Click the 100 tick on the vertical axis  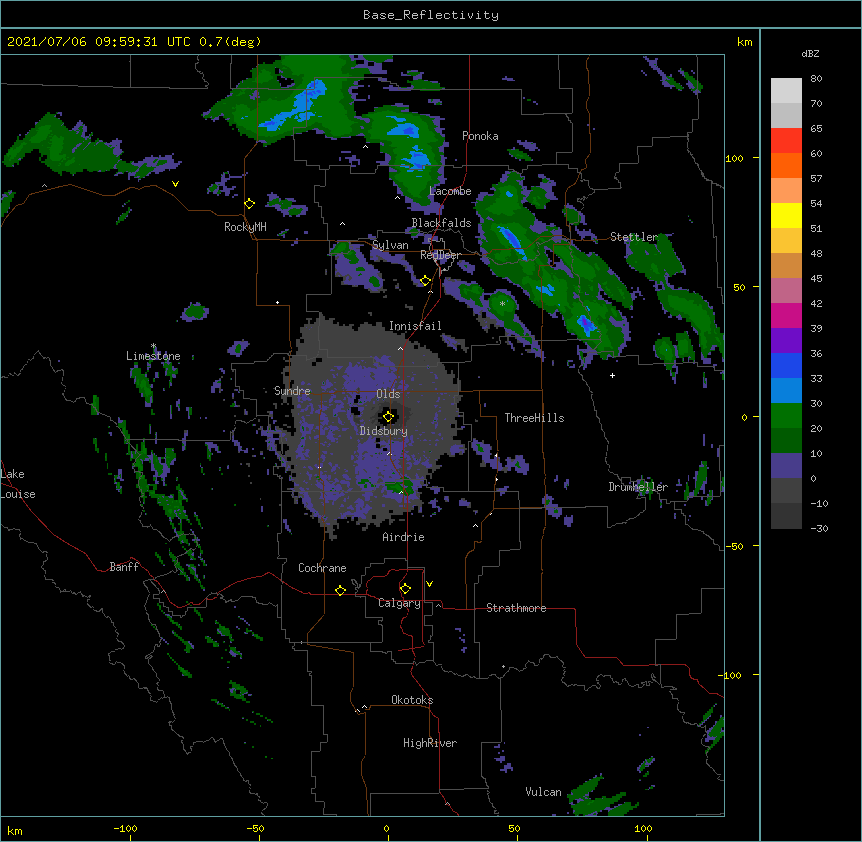click(x=734, y=158)
